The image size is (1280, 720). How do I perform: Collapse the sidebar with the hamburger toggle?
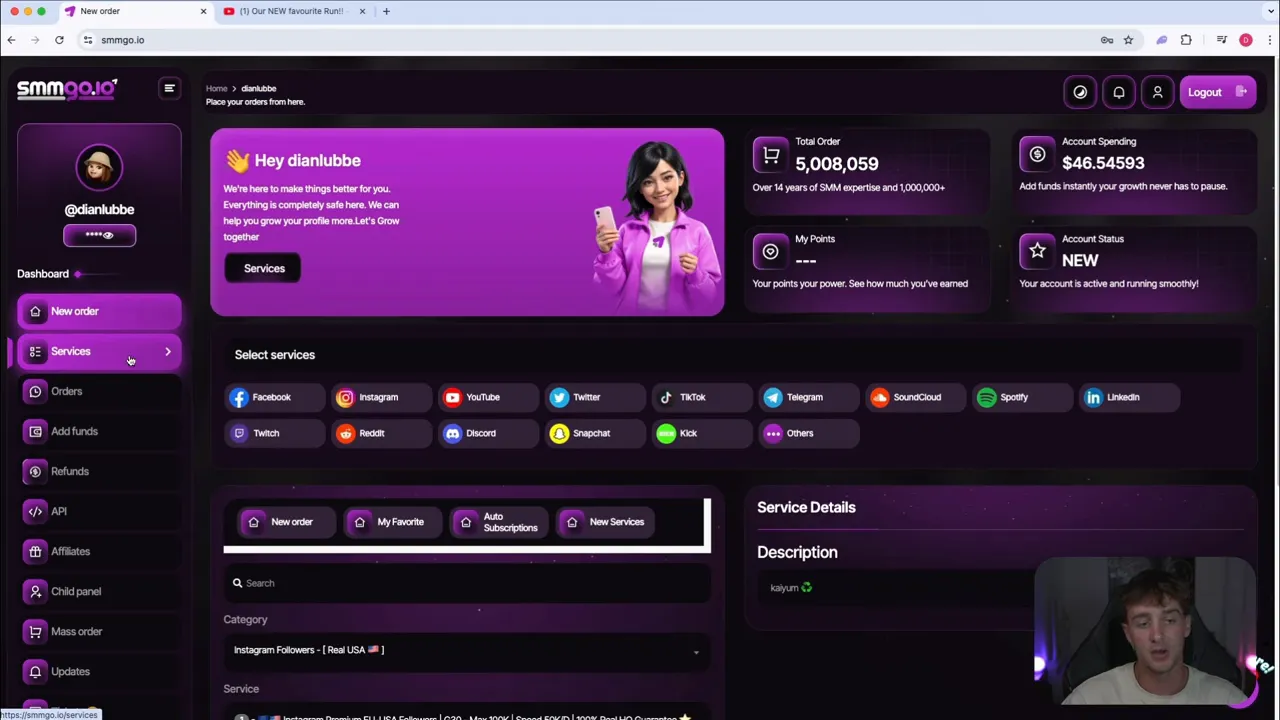(x=169, y=88)
